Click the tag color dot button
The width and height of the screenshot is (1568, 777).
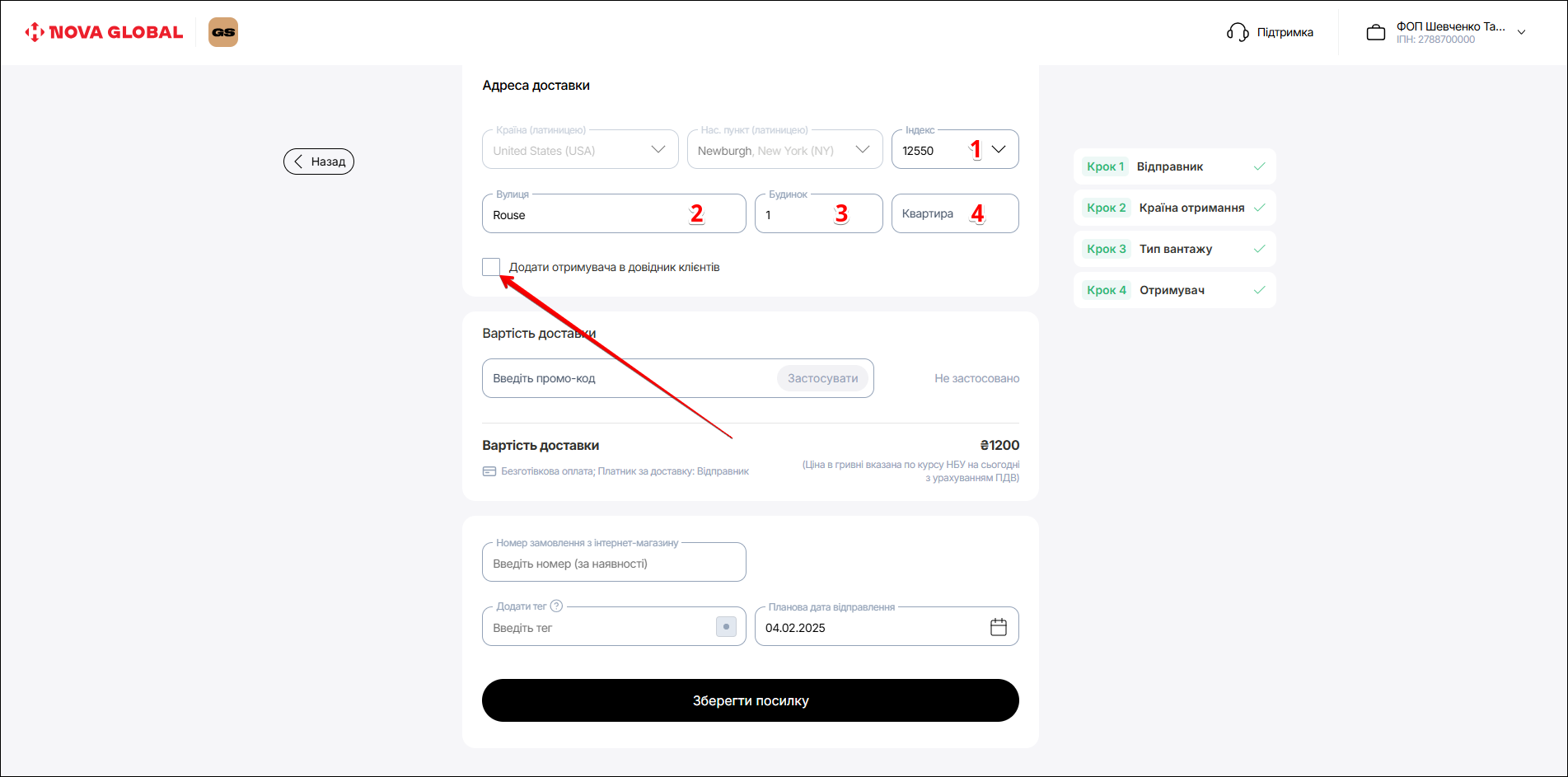click(x=726, y=627)
